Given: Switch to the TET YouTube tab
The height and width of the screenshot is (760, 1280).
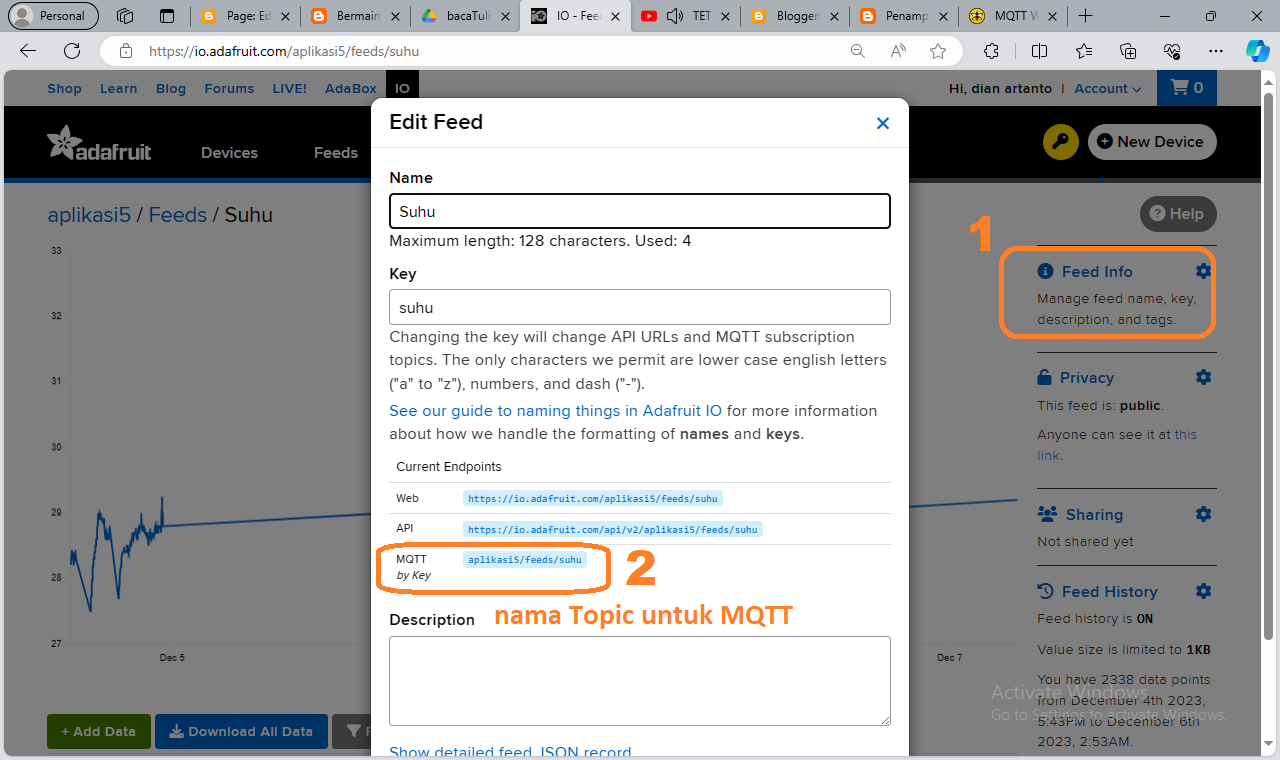Looking at the screenshot, I should [x=685, y=16].
